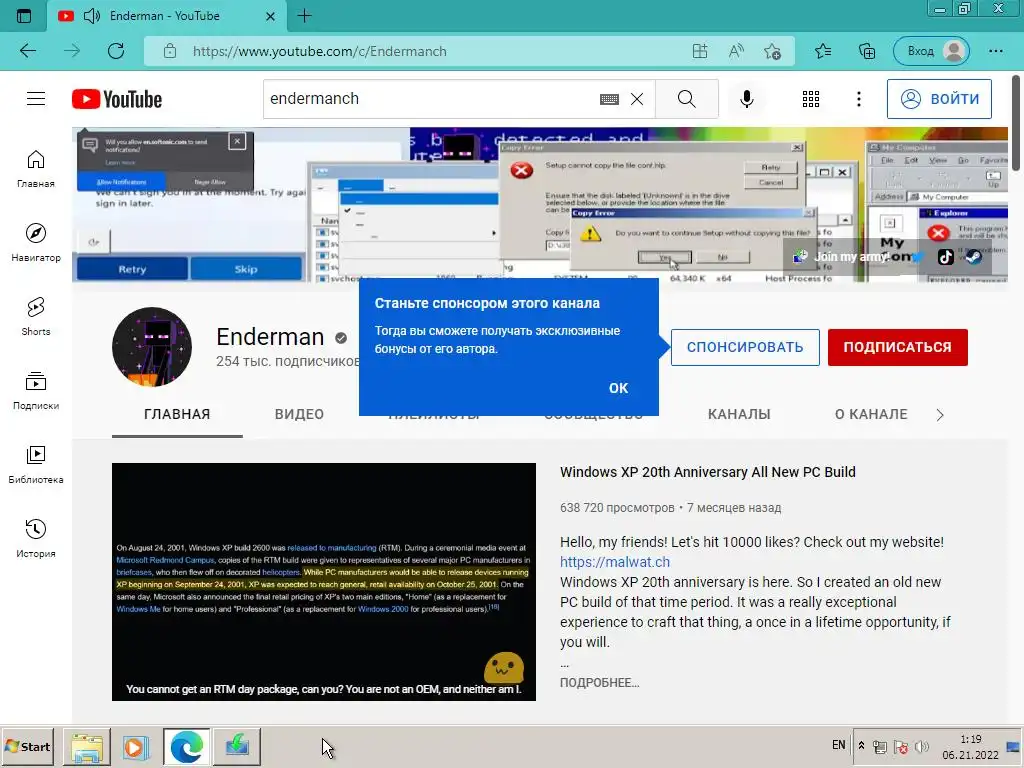Click the magnifier search button
Screen dimensions: 1024x768
pyautogui.click(x=686, y=99)
